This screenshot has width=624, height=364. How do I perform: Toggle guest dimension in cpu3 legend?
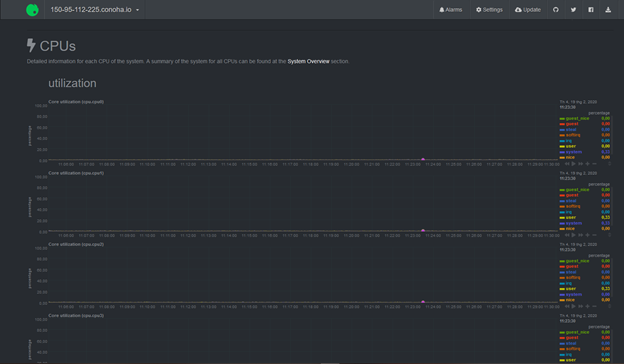point(569,337)
